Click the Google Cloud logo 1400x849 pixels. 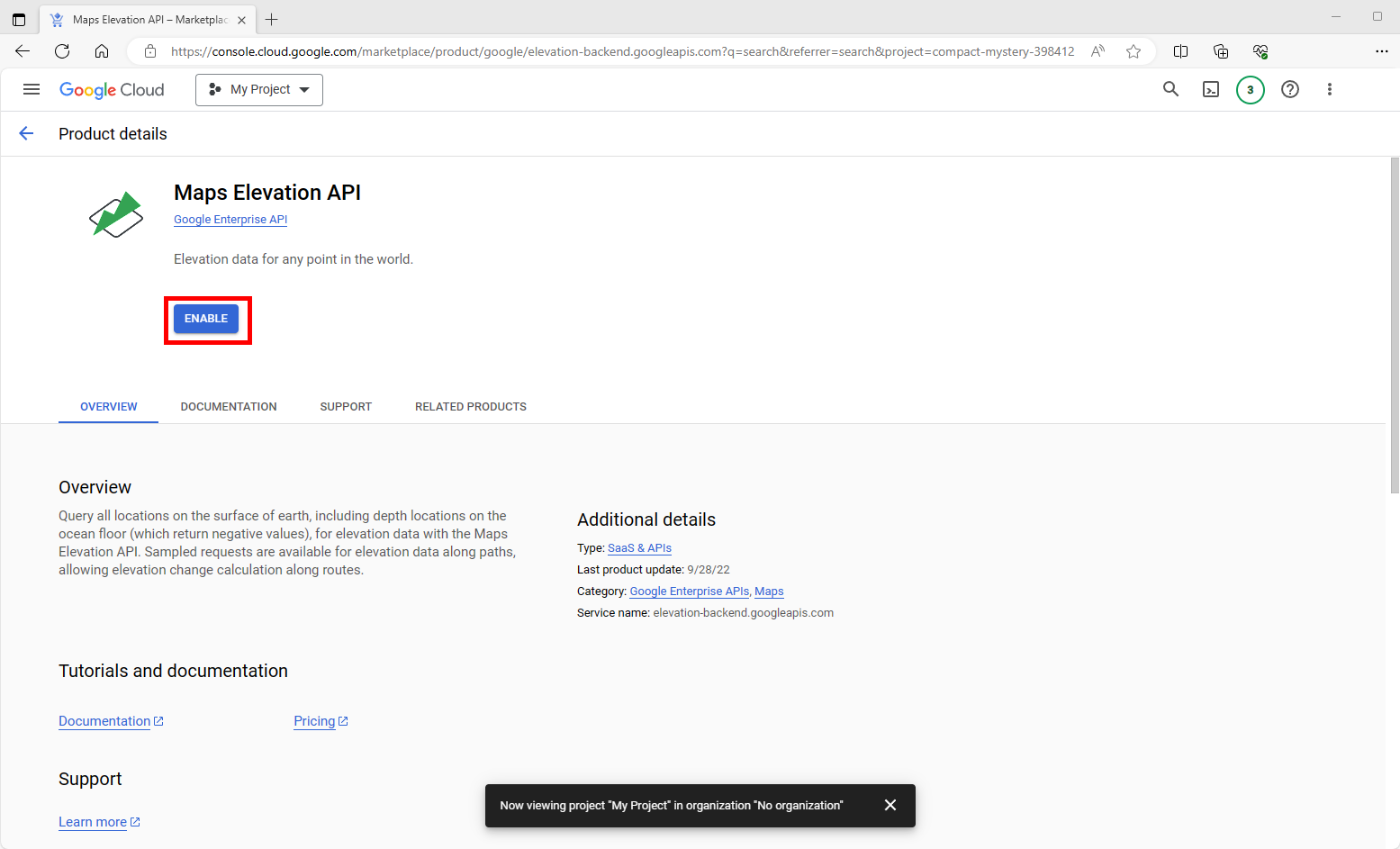pyautogui.click(x=112, y=90)
